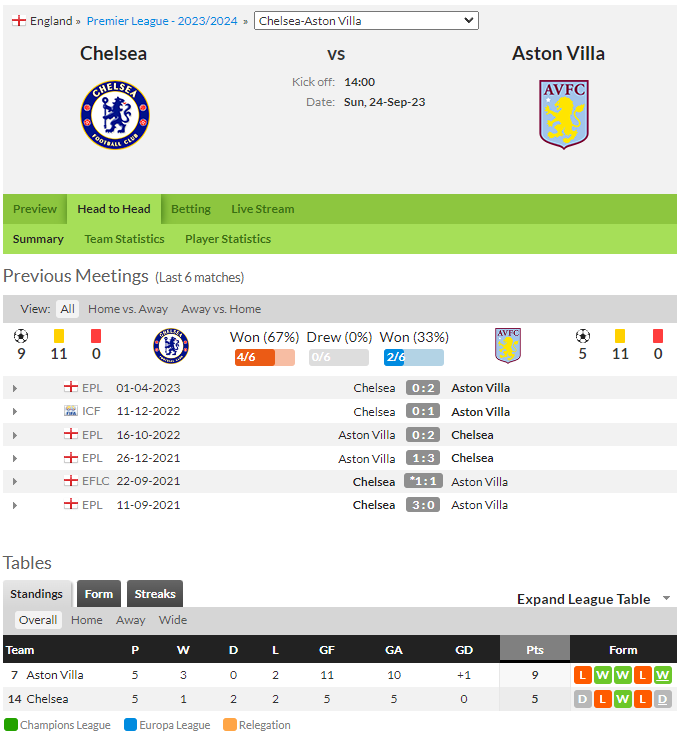
Task: Select the All view filter
Action: (x=67, y=309)
